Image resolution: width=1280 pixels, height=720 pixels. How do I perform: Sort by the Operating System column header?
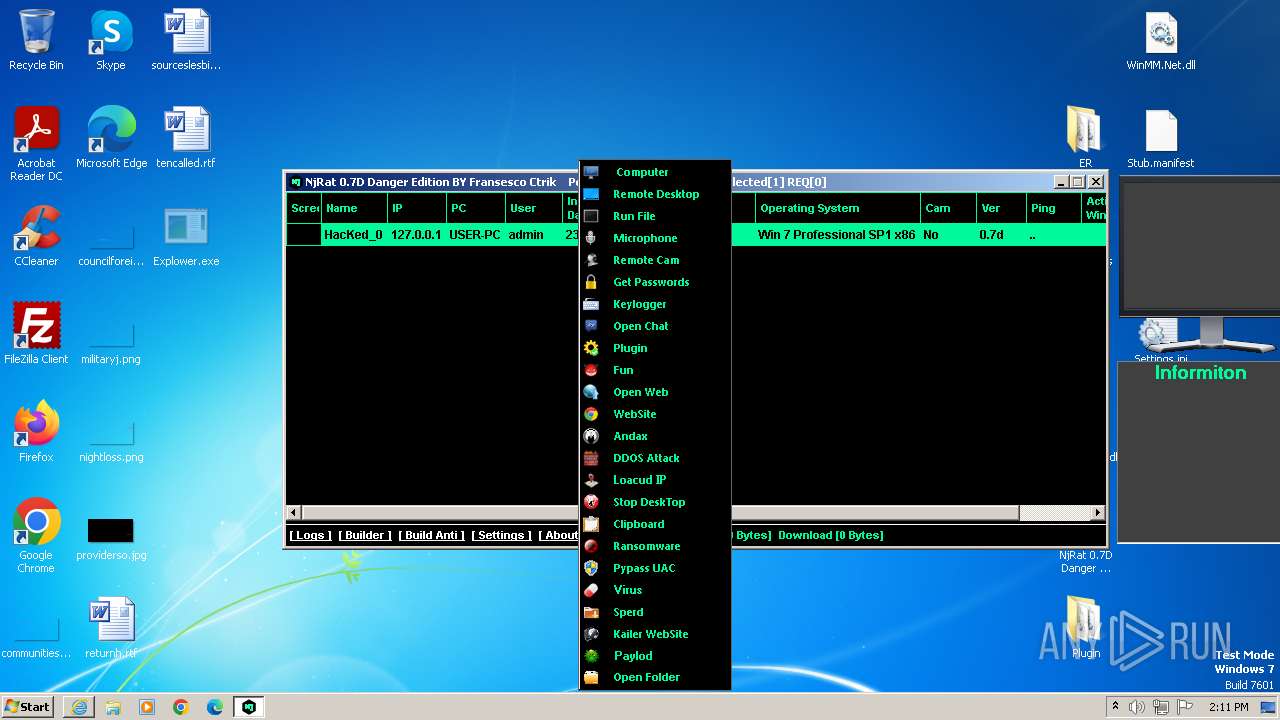coord(837,208)
